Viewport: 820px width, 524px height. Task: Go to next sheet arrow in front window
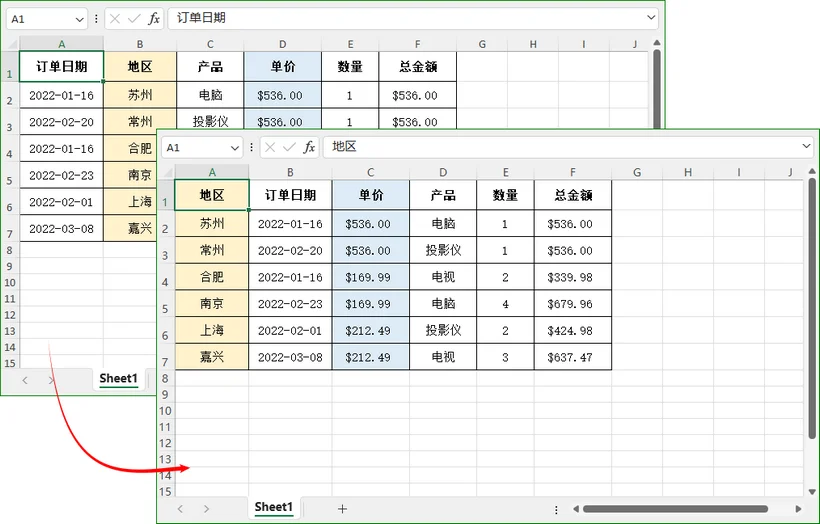pyautogui.click(x=207, y=509)
